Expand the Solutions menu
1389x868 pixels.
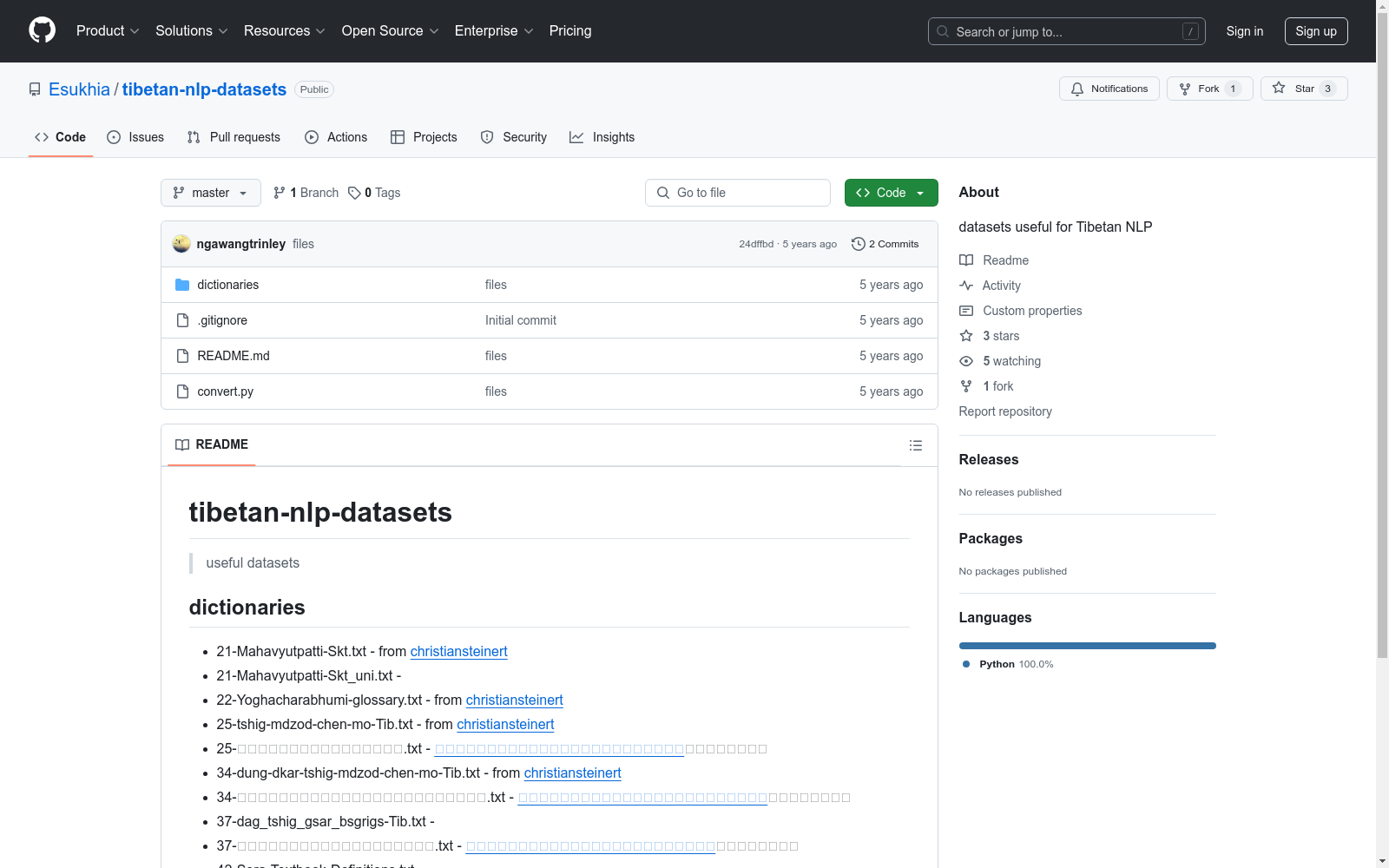tap(192, 31)
